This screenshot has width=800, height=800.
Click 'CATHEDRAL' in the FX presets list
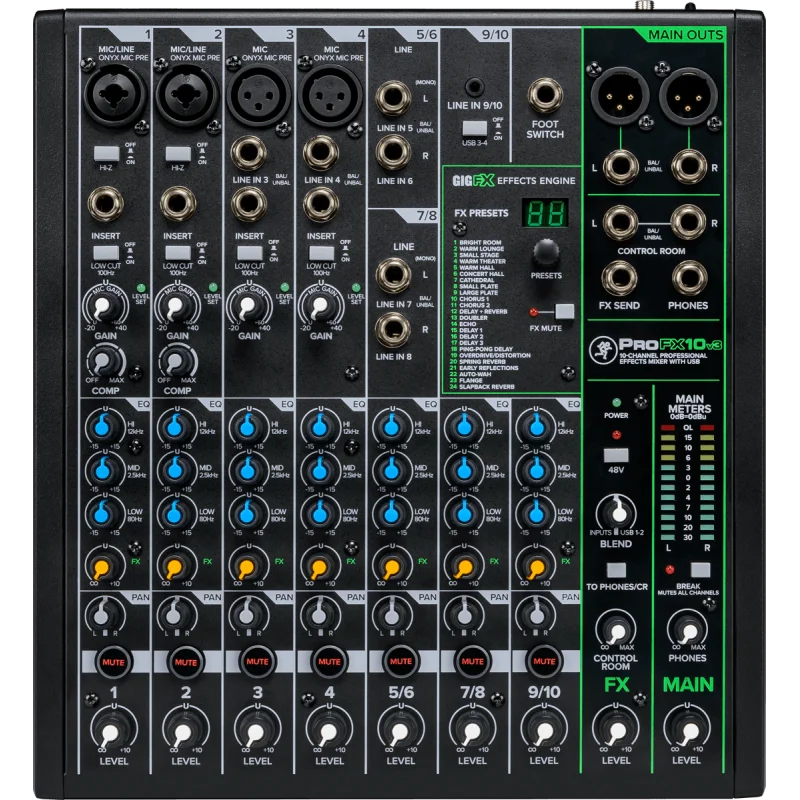click(x=477, y=280)
